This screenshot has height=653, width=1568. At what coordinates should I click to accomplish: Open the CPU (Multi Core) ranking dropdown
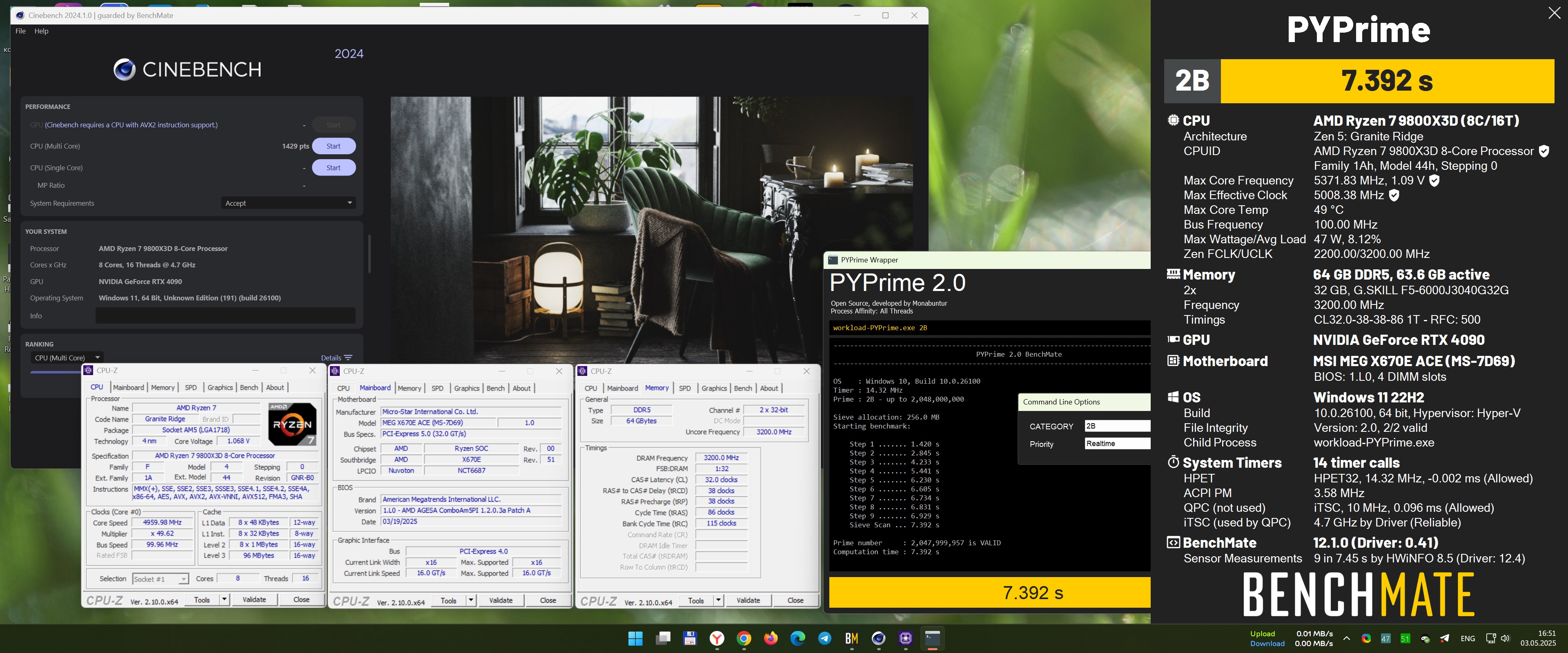pyautogui.click(x=67, y=358)
